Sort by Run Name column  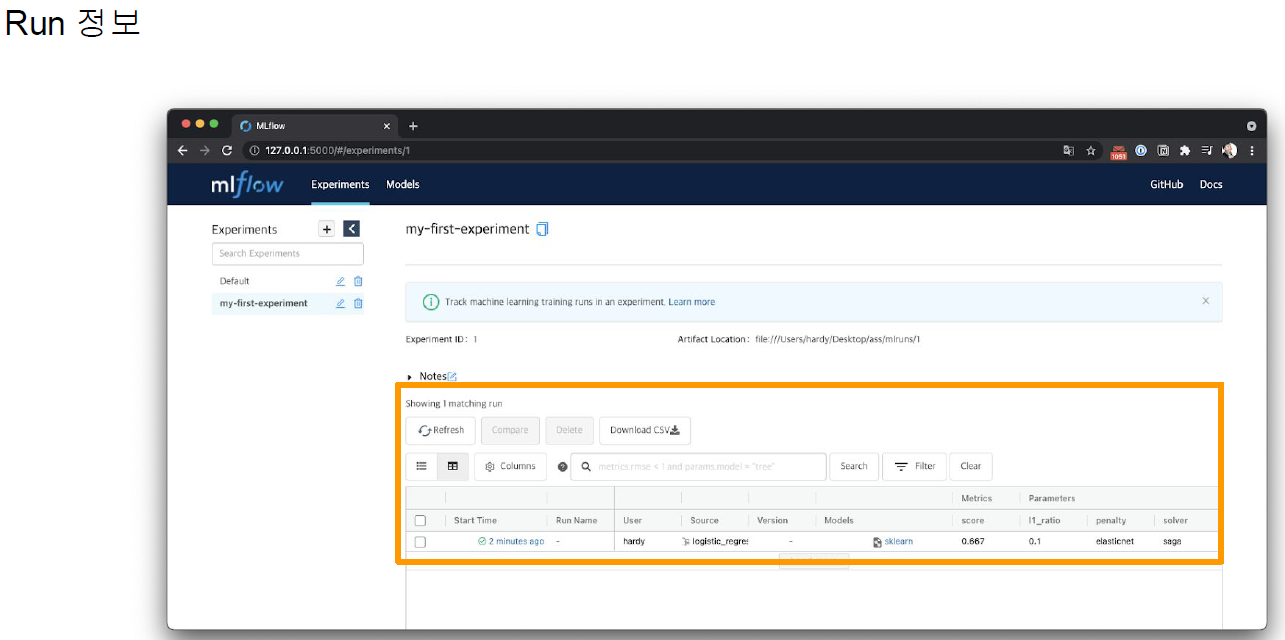[x=577, y=521]
